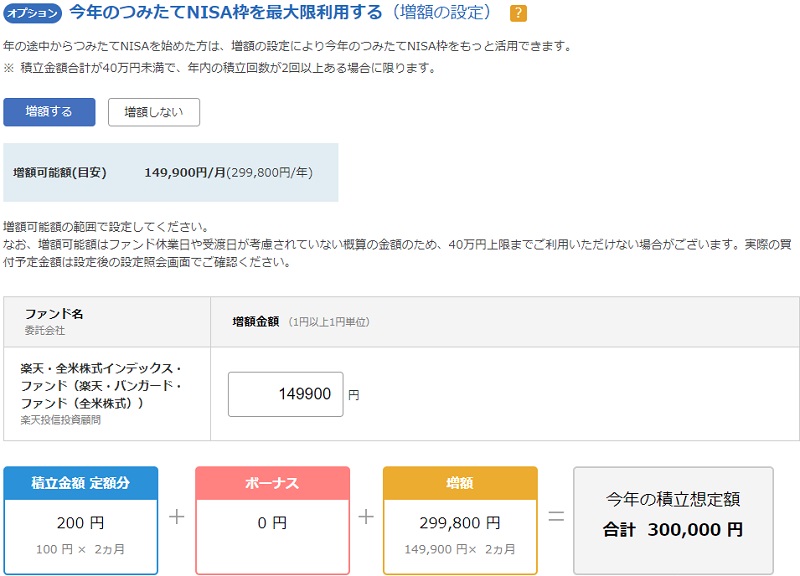Click the 100 円 × 2カ月 breakdown text
Screen dimensions: 800x576
click(81, 549)
